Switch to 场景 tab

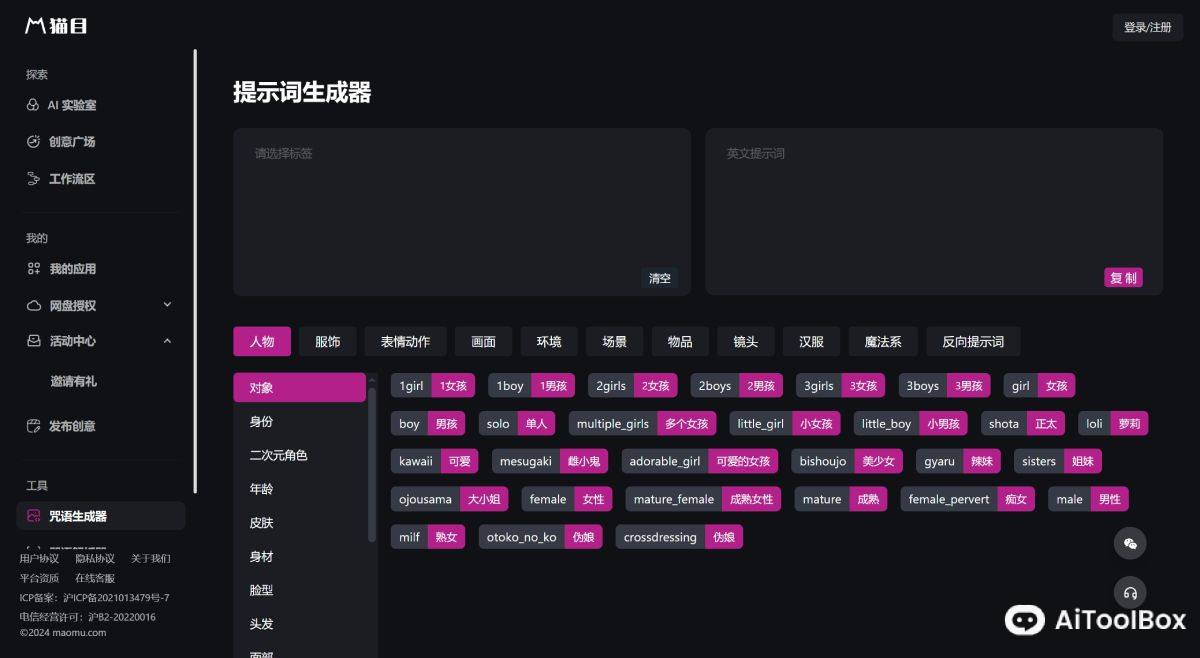click(x=615, y=341)
